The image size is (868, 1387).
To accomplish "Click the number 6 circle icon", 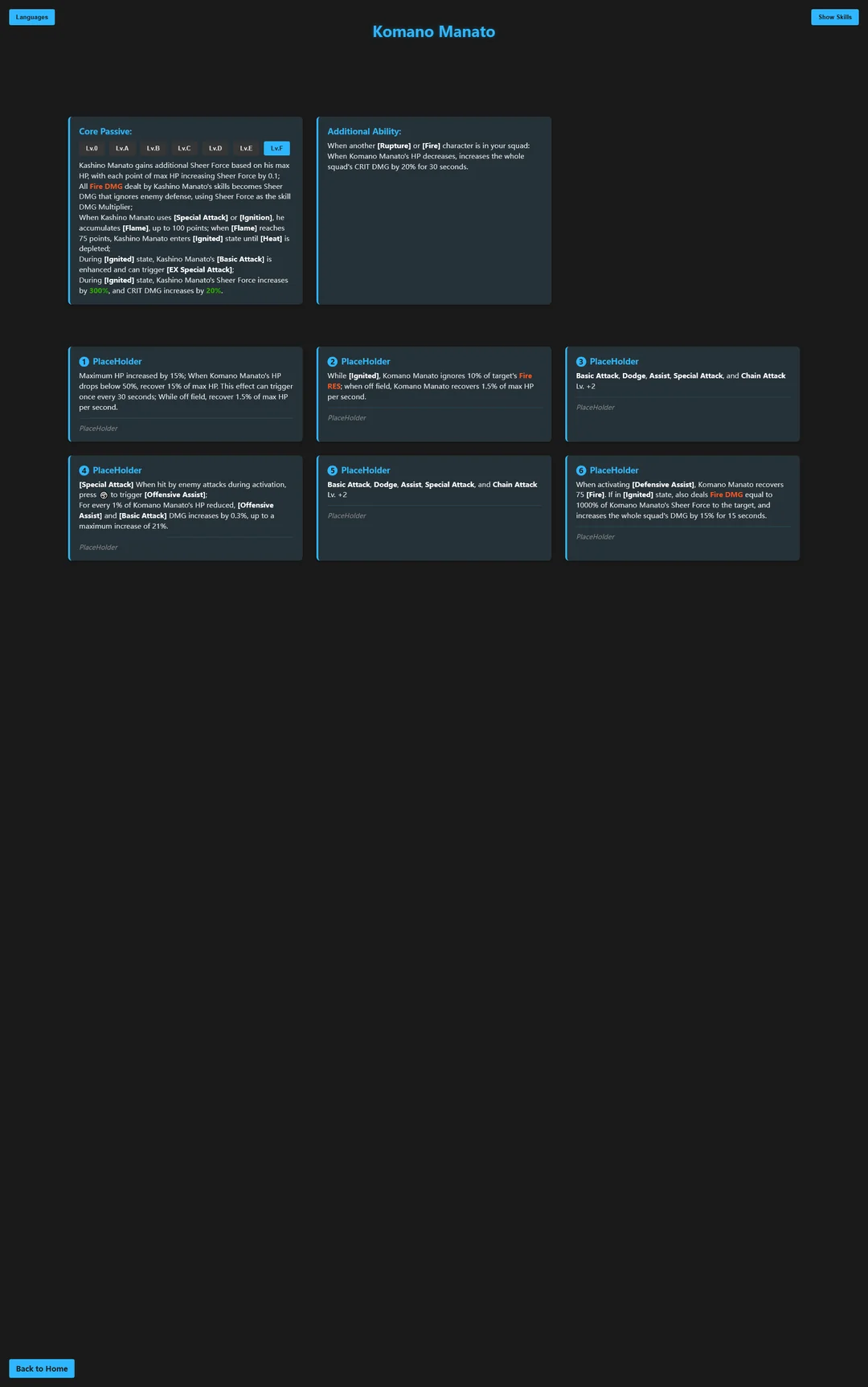I will [x=581, y=470].
